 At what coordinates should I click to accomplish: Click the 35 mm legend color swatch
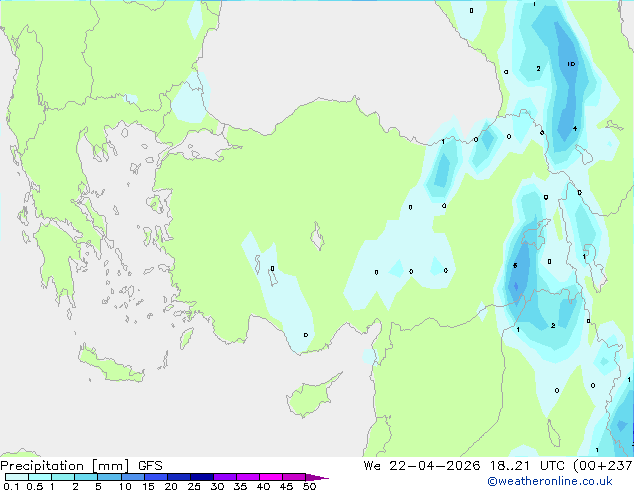(x=248, y=477)
